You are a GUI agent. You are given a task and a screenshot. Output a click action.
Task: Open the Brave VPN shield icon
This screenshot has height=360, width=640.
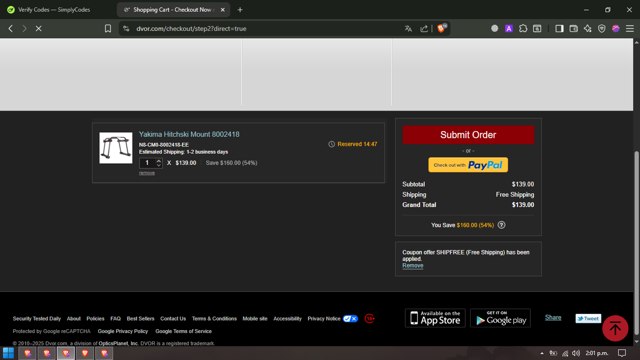pyautogui.click(x=602, y=29)
